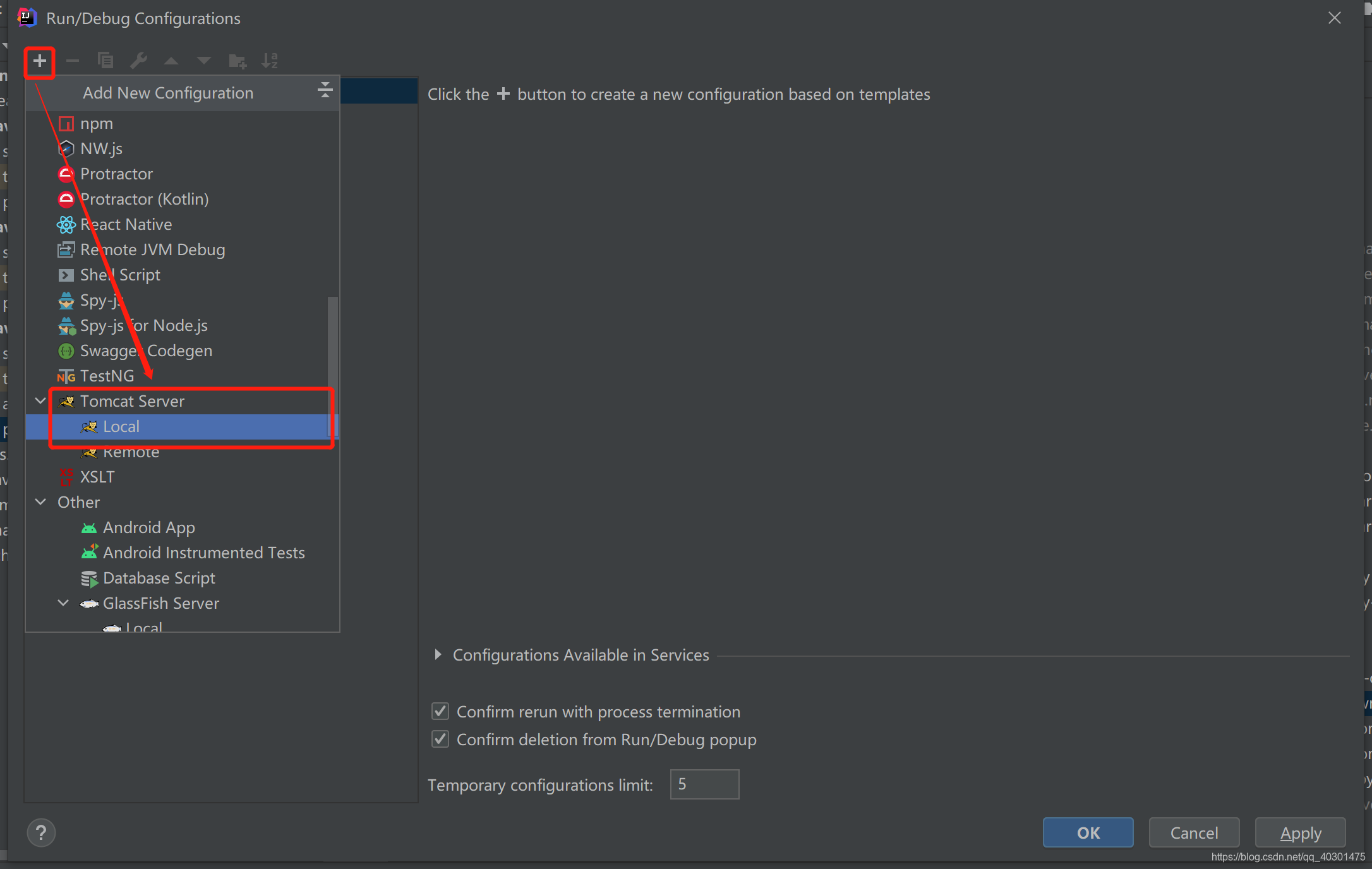The height and width of the screenshot is (869, 1372).
Task: Click the Remove Configuration minus icon
Action: (x=73, y=61)
